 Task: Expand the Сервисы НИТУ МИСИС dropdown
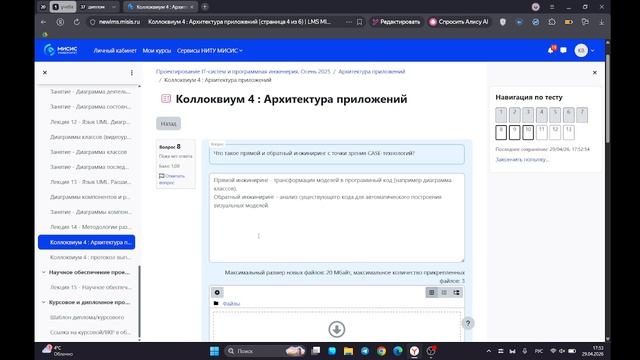(x=210, y=51)
